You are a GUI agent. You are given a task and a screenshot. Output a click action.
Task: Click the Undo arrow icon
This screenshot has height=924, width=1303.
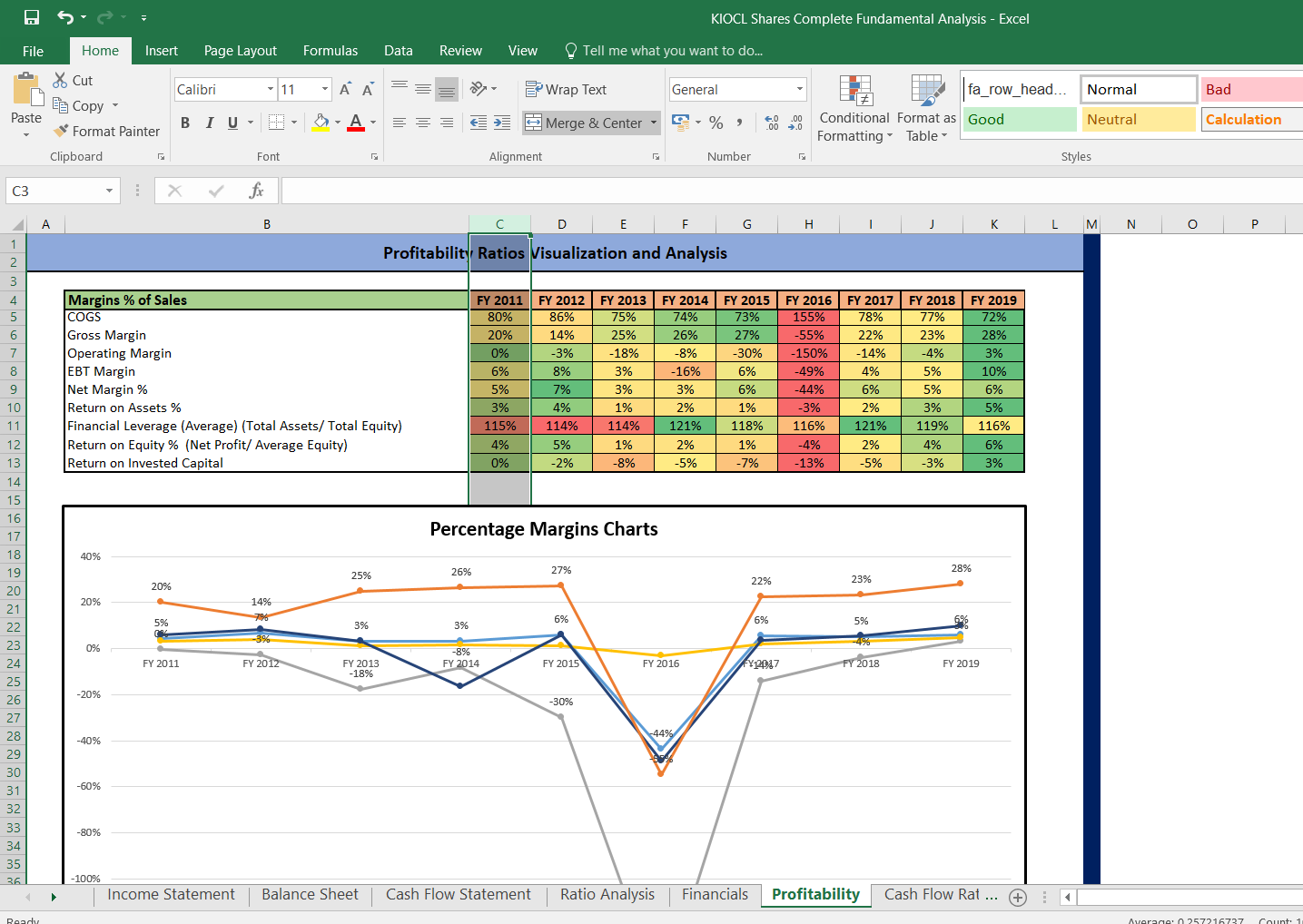pos(65,18)
